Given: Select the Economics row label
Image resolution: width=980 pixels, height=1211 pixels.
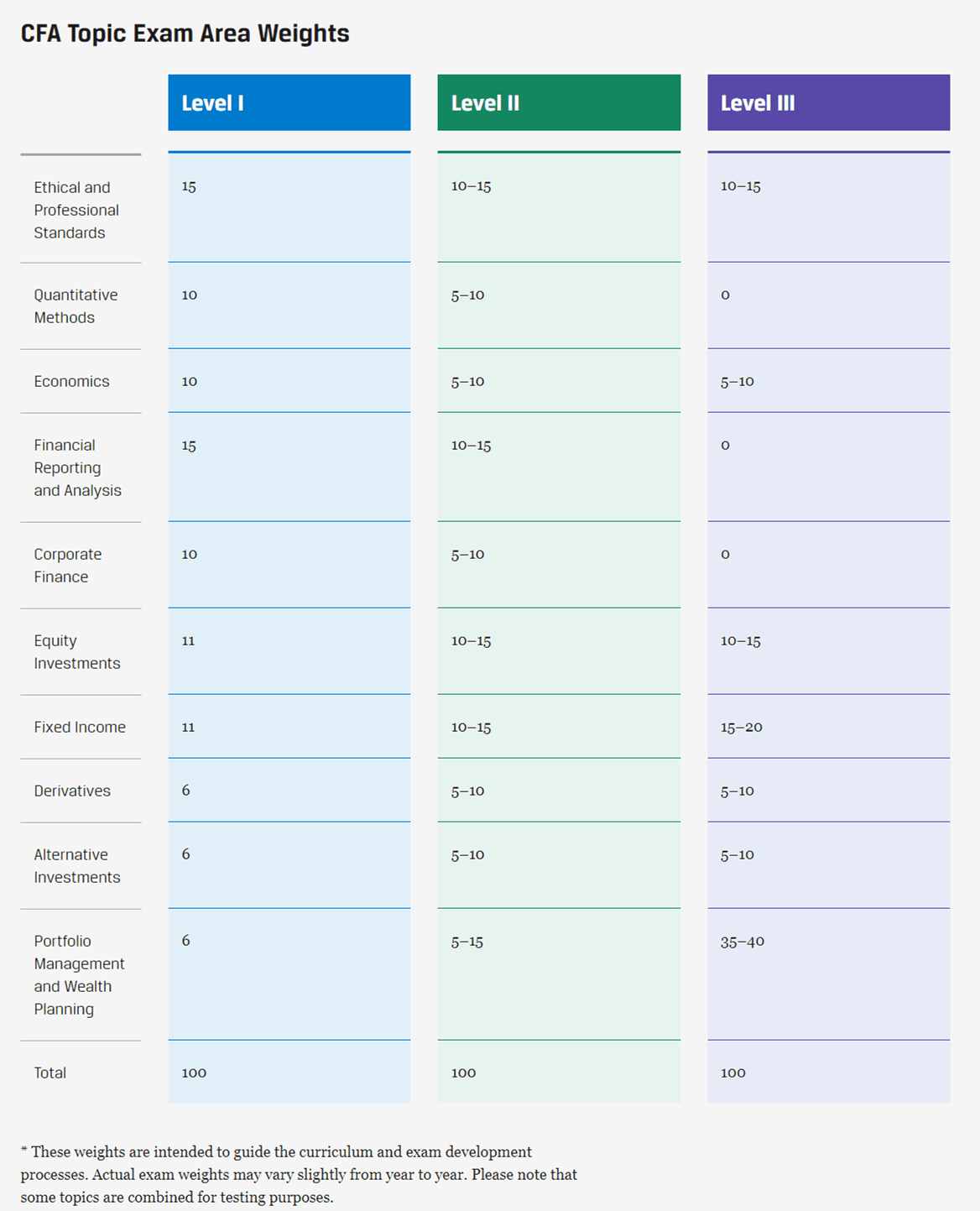Looking at the screenshot, I should tap(71, 381).
